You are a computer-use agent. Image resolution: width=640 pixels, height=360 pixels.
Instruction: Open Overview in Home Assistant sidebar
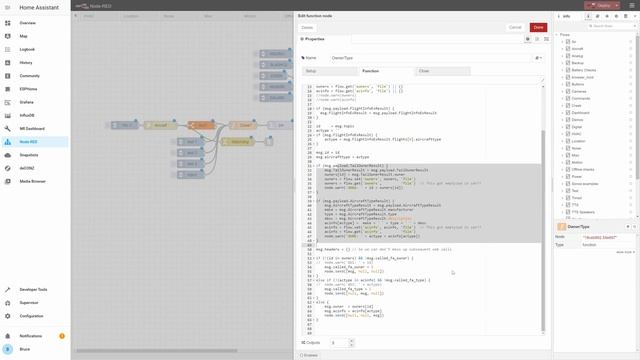35,23
